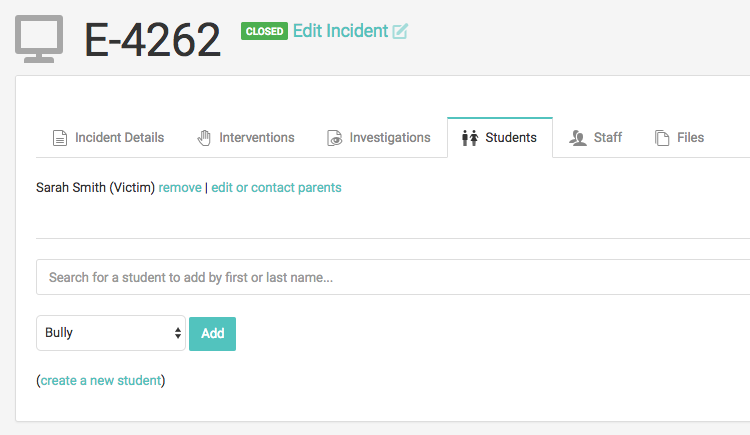Click the Students people icon

[x=470, y=138]
